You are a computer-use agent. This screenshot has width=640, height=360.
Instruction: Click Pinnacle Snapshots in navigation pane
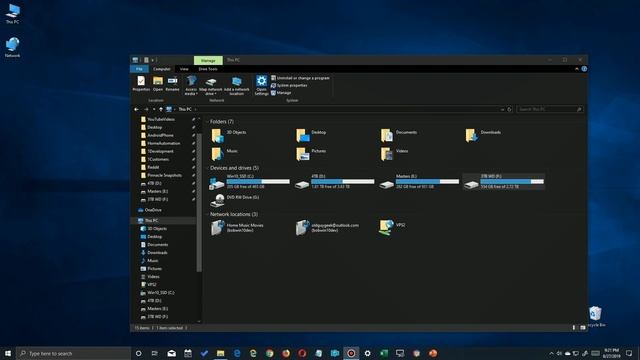(164, 175)
